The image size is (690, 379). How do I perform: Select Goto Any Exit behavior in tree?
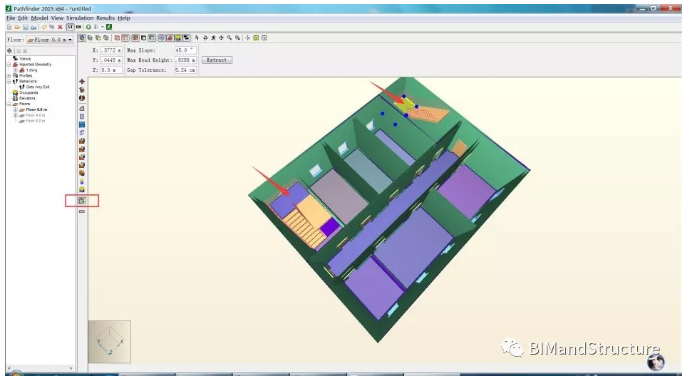tap(37, 87)
